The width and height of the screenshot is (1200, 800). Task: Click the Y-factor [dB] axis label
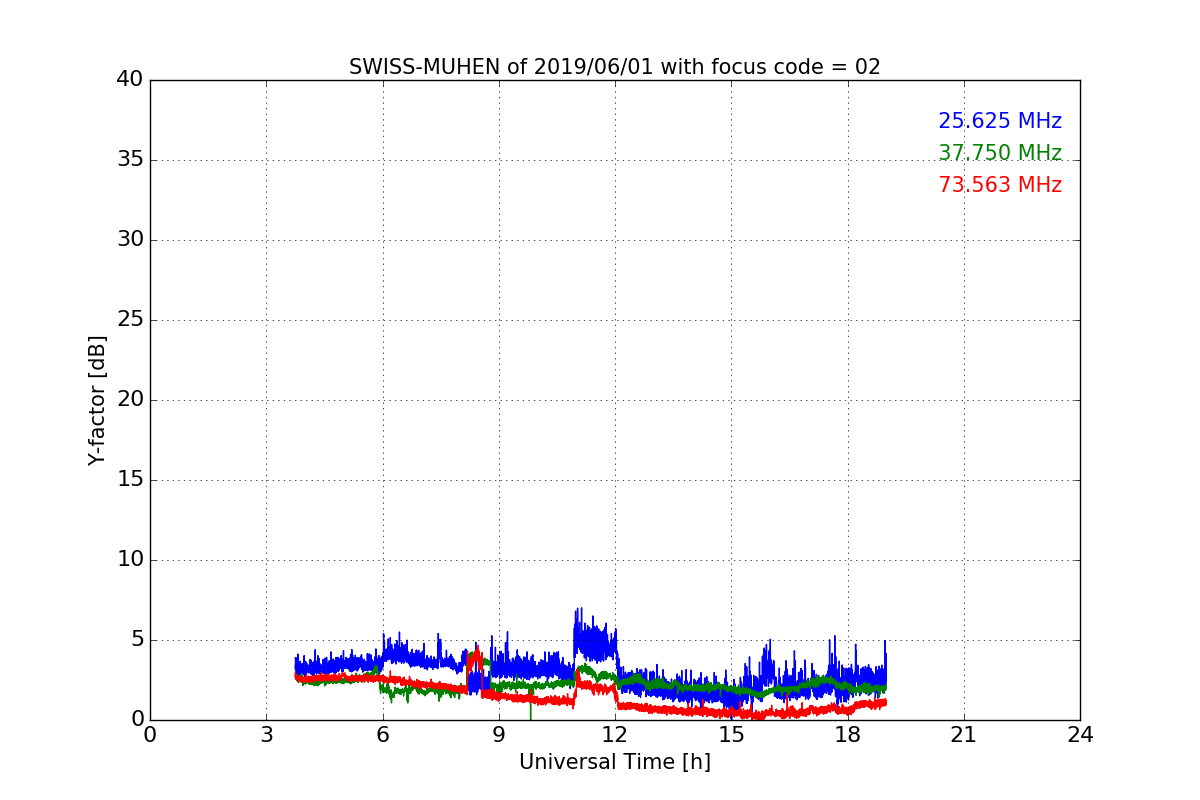tap(97, 400)
